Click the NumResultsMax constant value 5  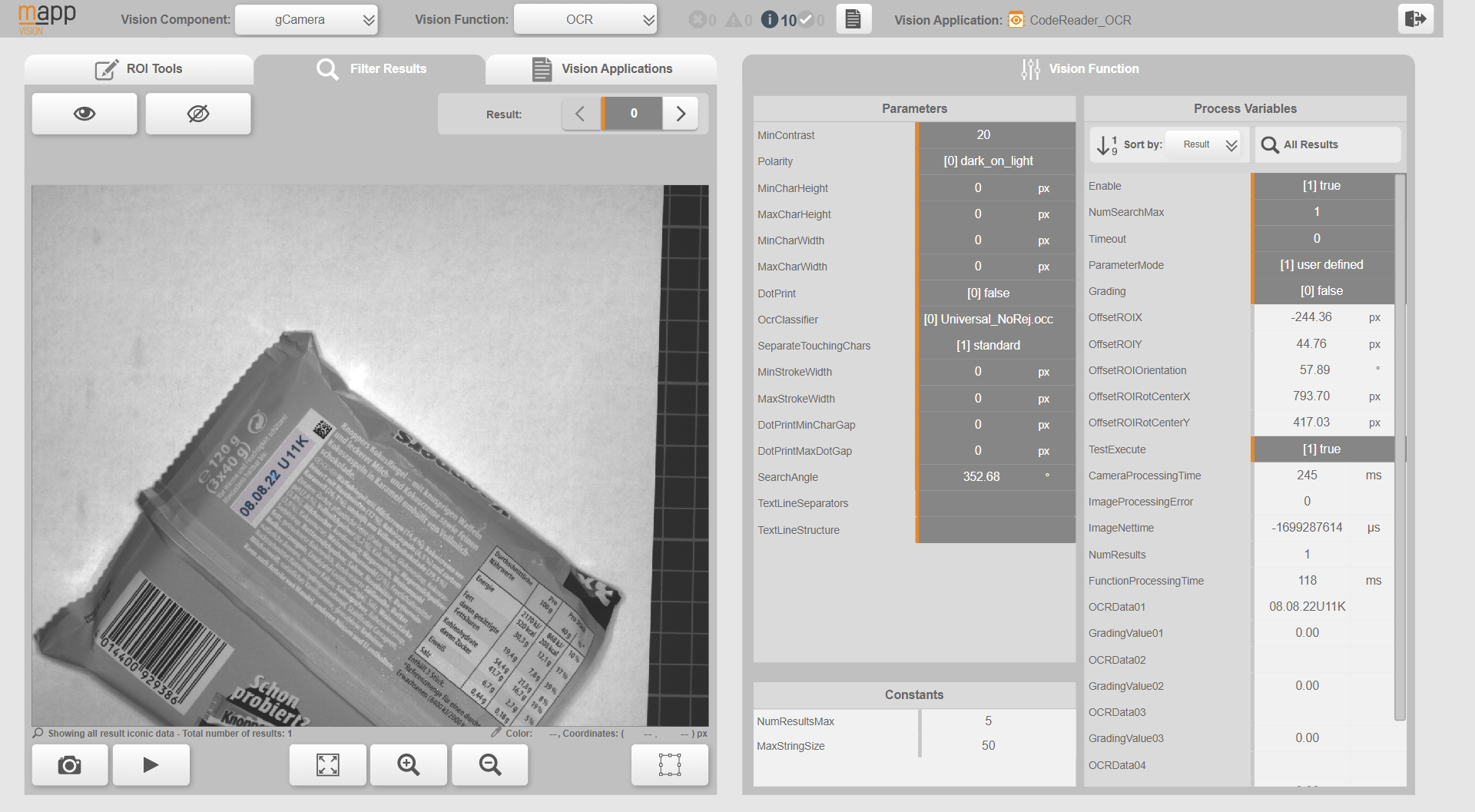click(988, 721)
